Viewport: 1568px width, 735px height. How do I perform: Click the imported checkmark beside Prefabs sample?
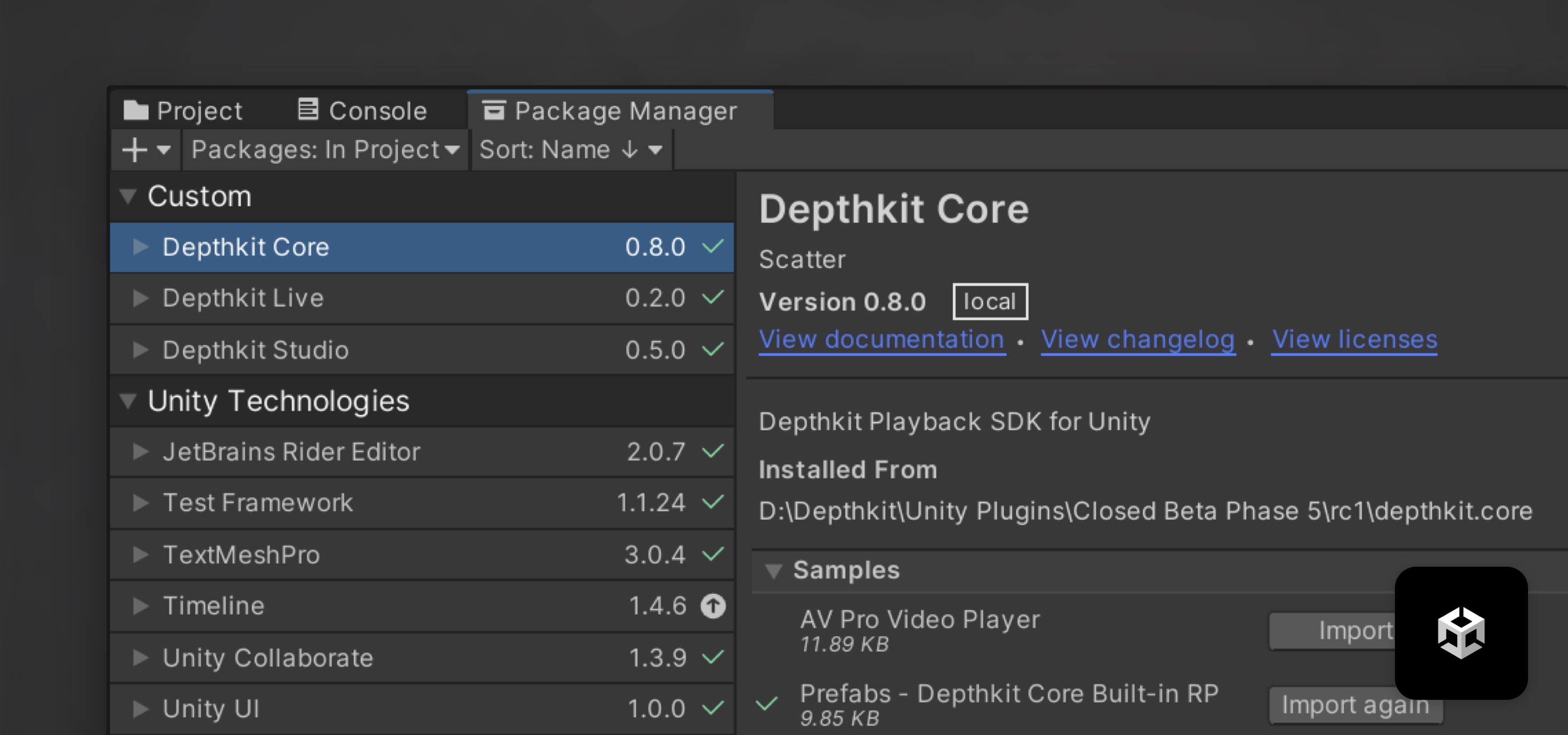(x=766, y=704)
